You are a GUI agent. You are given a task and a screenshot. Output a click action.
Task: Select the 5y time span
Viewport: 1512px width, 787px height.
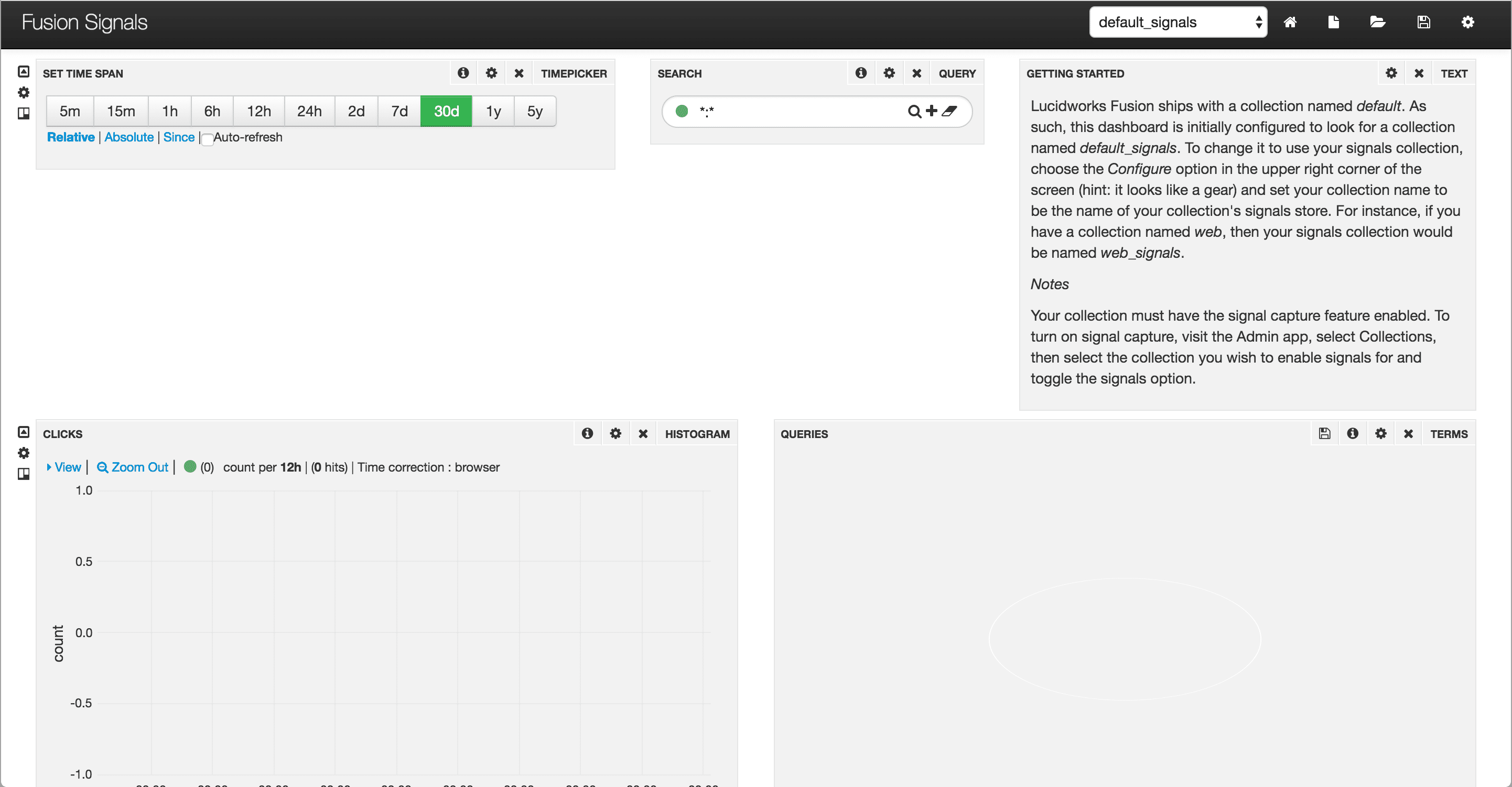tap(535, 111)
